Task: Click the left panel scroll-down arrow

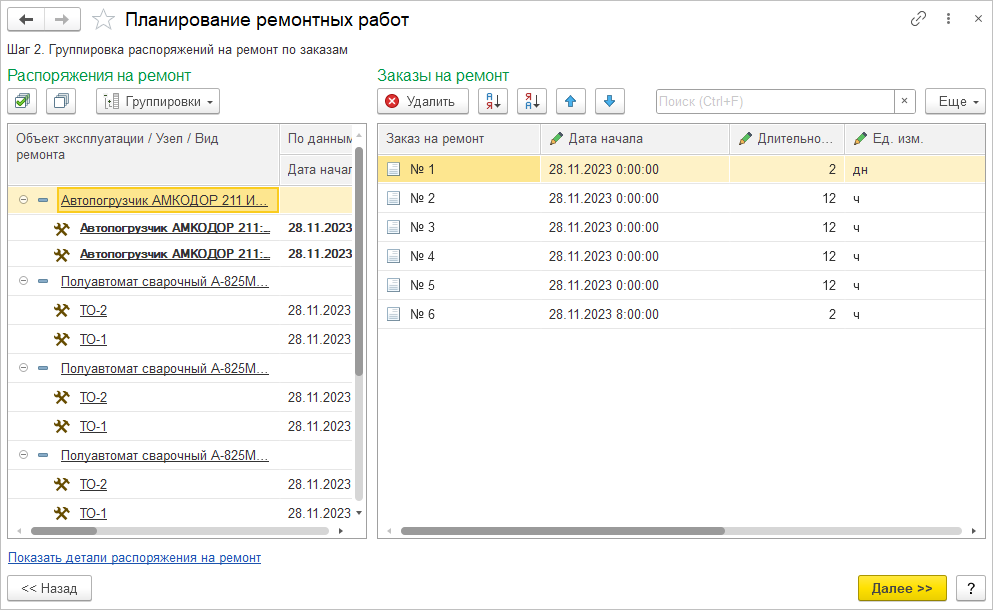Action: [x=359, y=513]
